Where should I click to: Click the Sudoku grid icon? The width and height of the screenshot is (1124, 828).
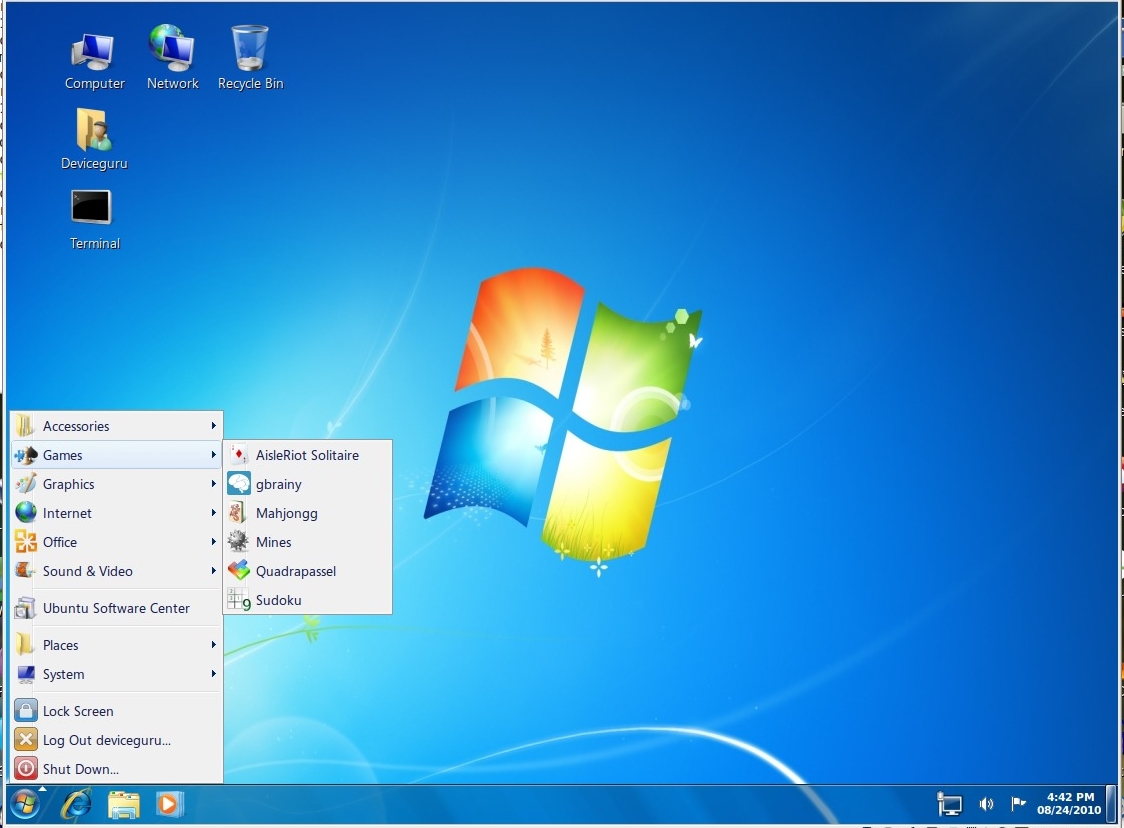pos(239,599)
